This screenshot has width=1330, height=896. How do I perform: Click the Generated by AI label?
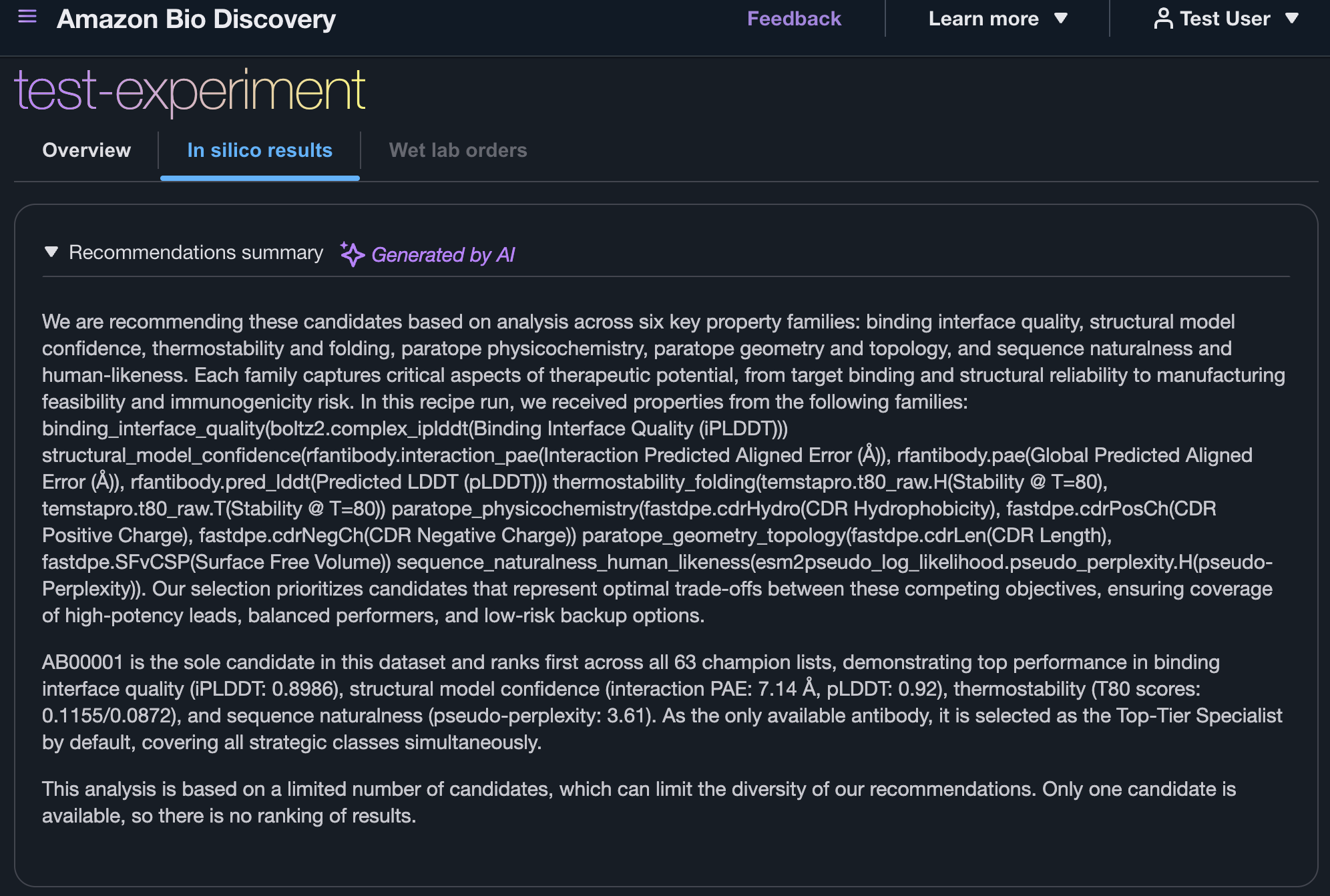443,254
